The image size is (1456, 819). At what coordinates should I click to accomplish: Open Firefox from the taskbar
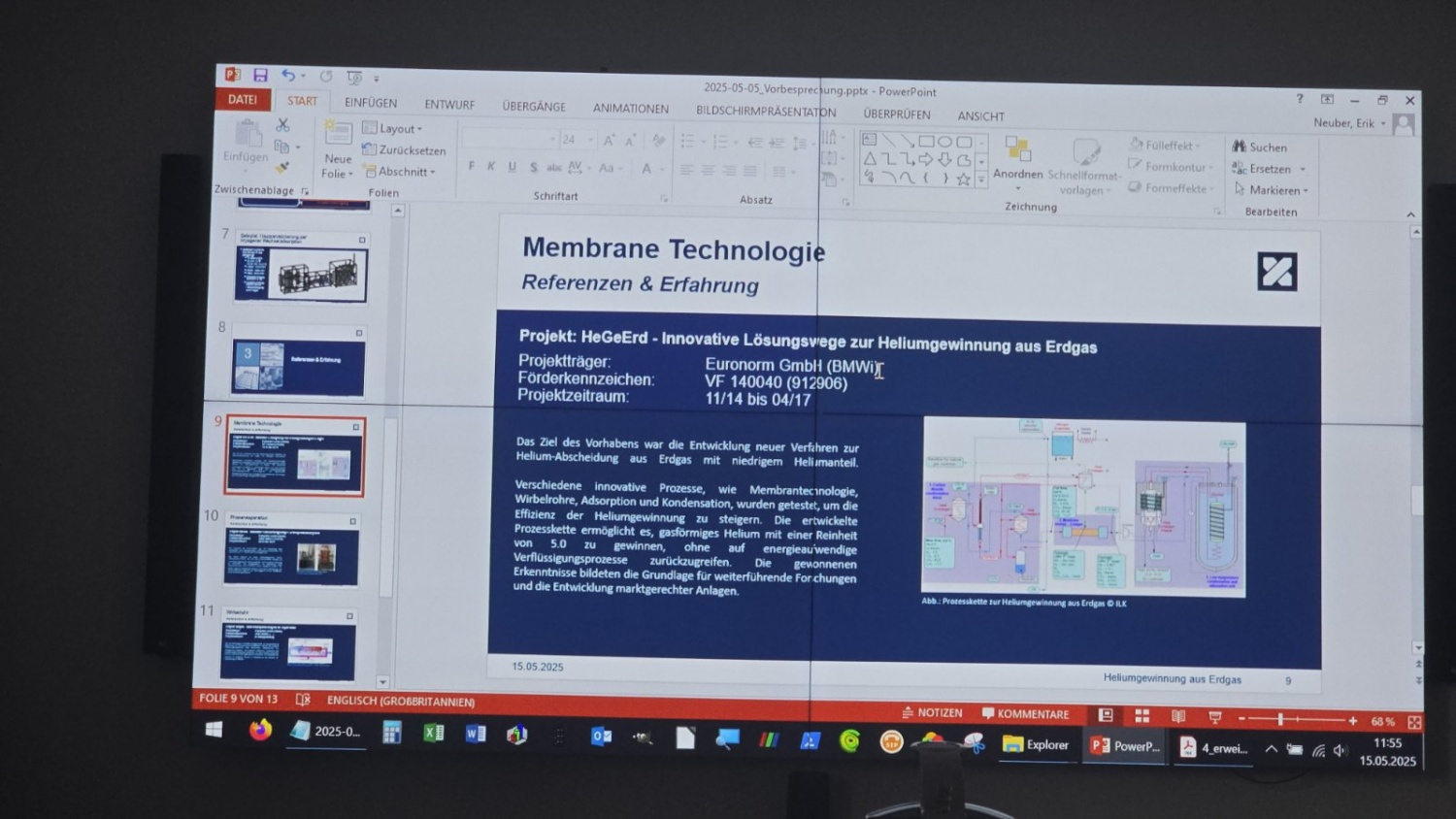[x=260, y=730]
